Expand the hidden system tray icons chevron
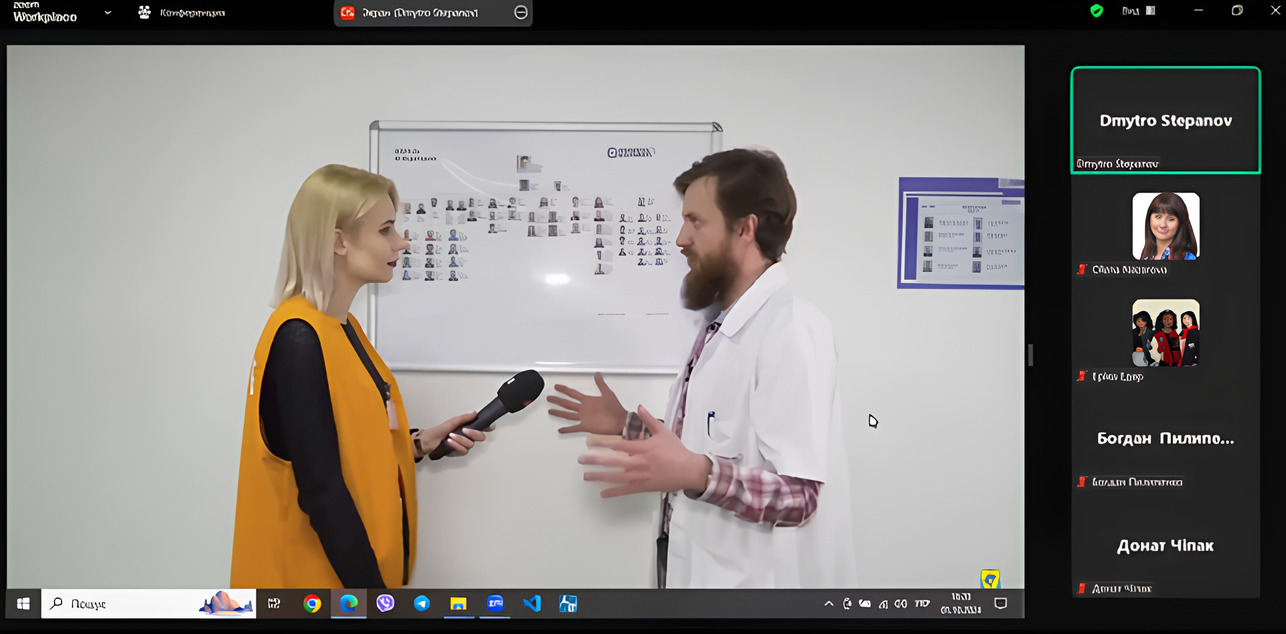1286x634 pixels. point(828,604)
